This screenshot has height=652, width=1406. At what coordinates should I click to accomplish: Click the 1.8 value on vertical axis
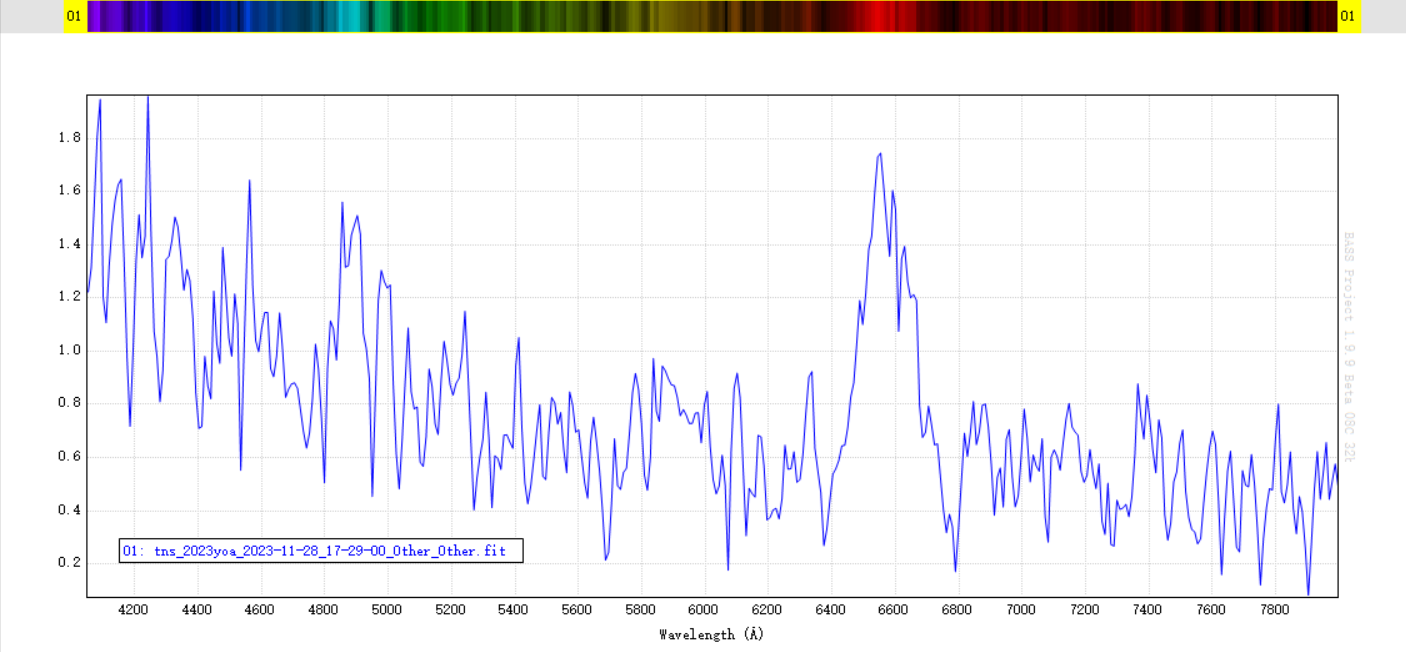click(71, 137)
